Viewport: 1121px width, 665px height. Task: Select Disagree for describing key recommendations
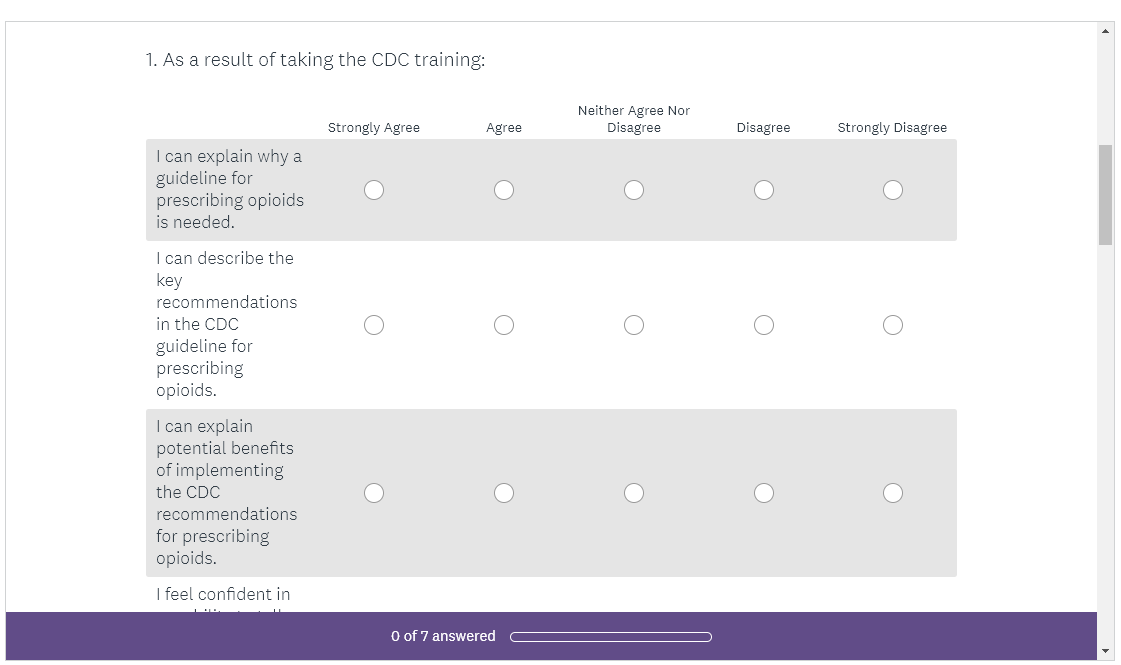[x=764, y=325]
